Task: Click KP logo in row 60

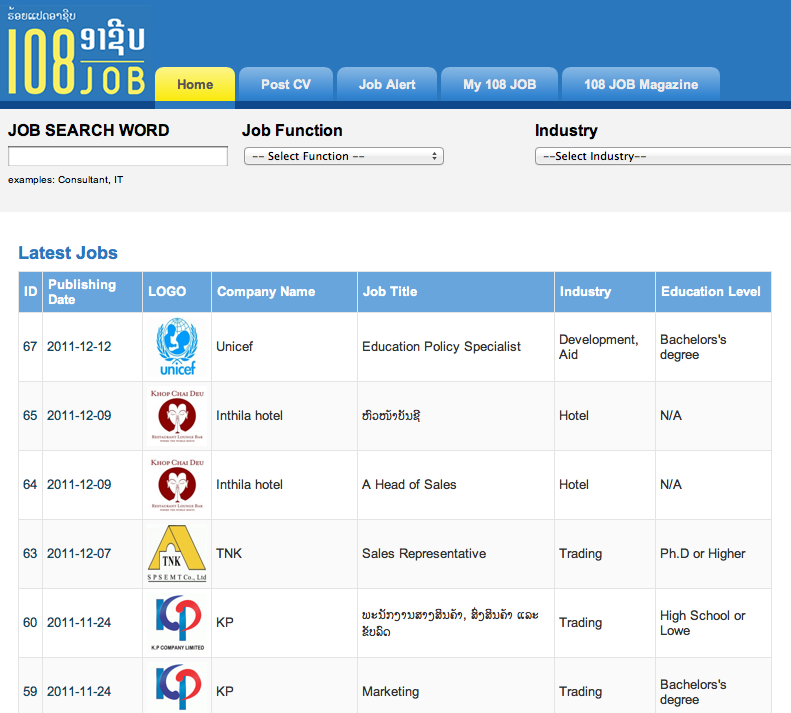Action: [178, 623]
